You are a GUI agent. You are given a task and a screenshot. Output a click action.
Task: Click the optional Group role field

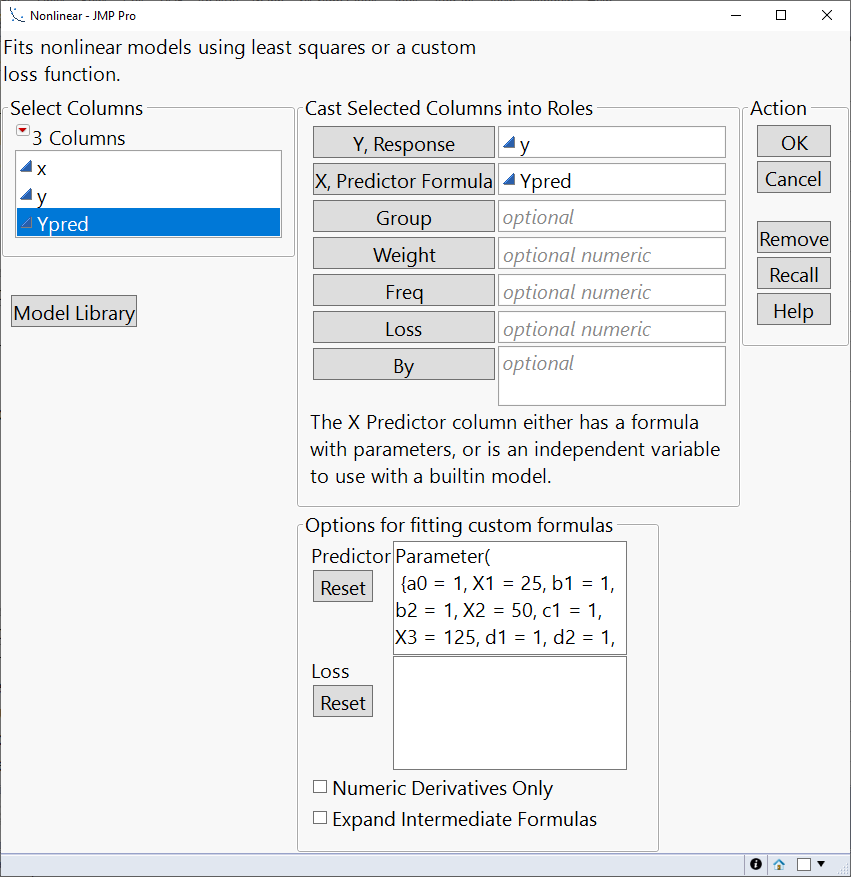(611, 216)
